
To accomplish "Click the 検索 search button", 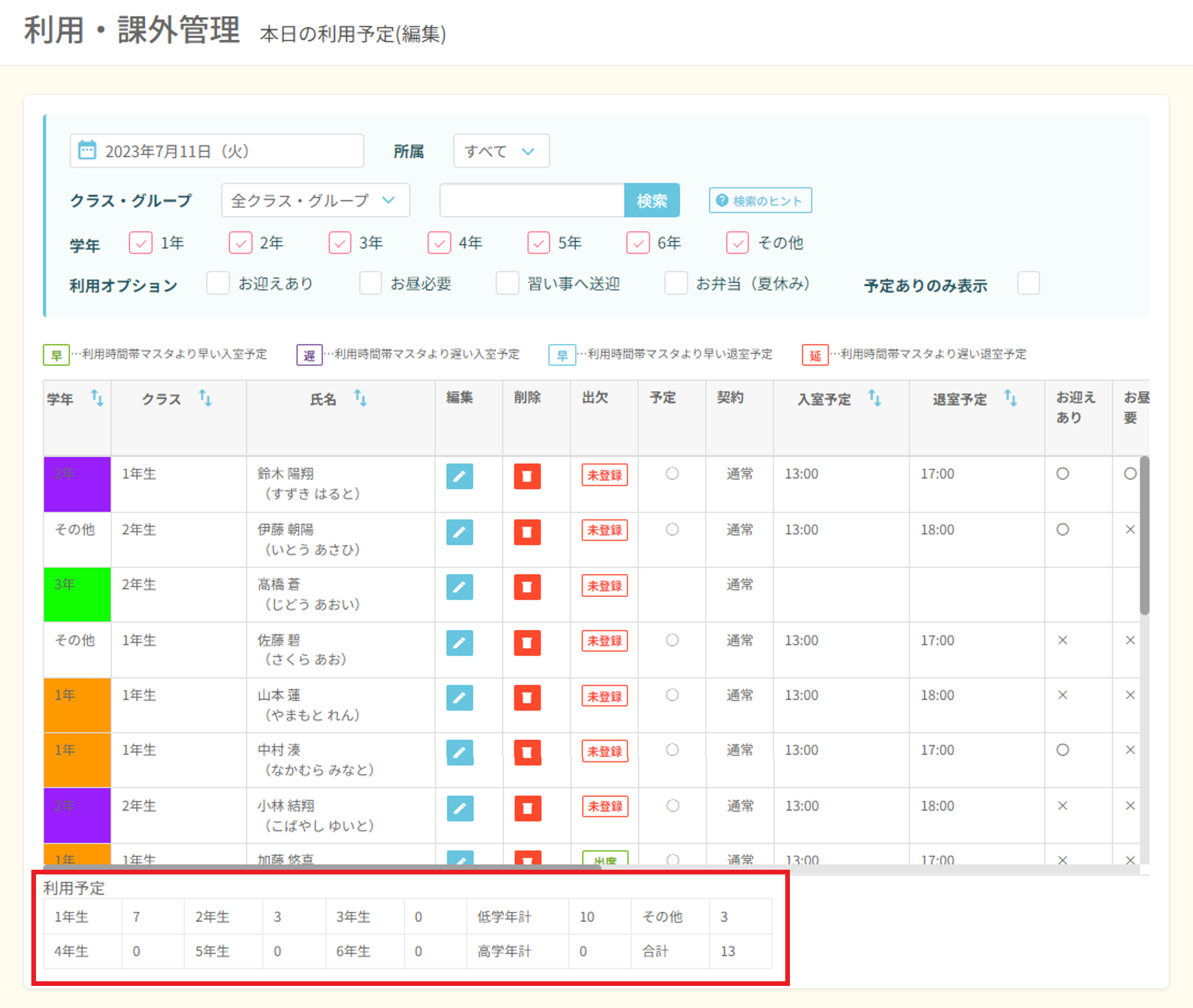I will (652, 200).
